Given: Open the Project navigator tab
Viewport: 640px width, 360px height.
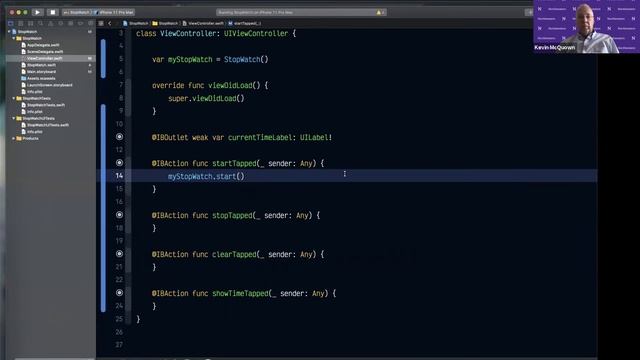Looking at the screenshot, I should click(x=11, y=23).
